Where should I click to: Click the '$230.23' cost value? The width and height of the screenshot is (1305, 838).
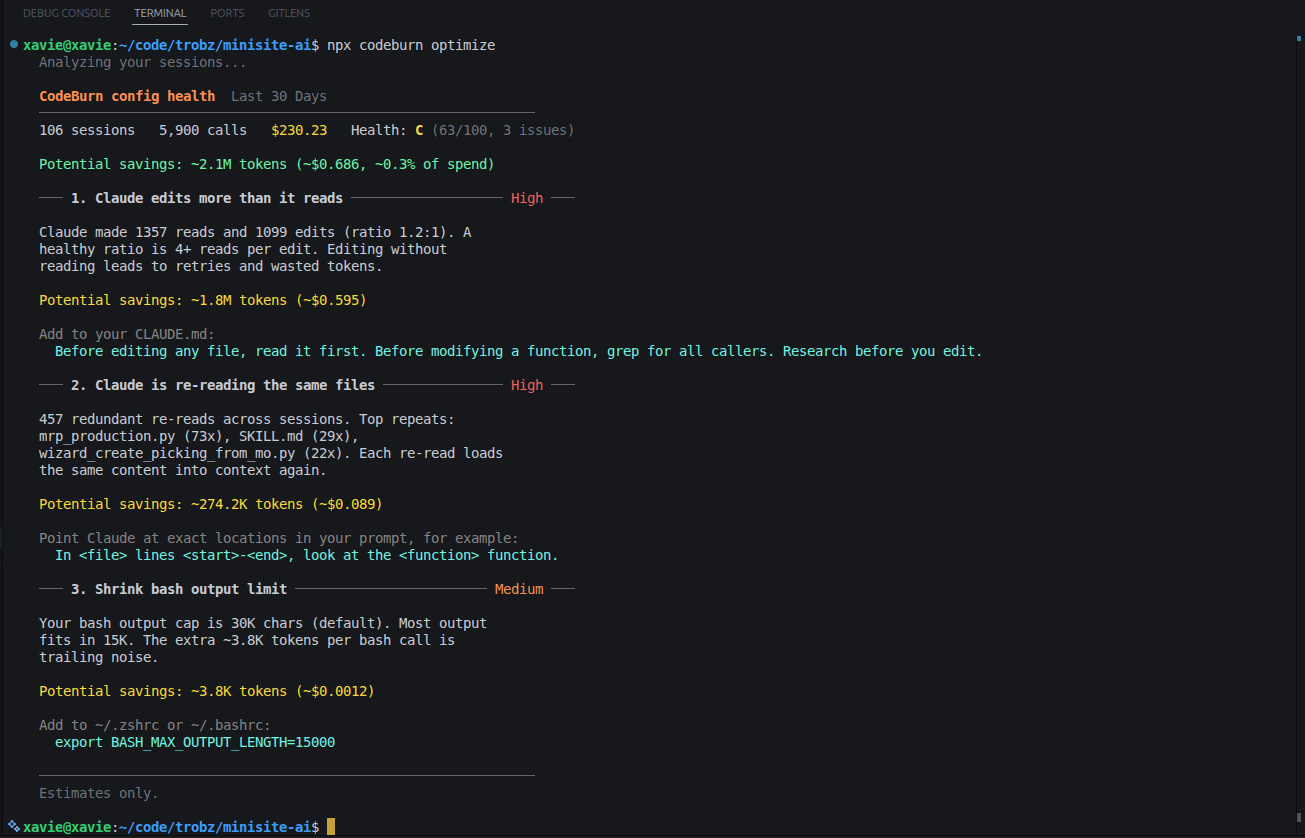coord(299,130)
